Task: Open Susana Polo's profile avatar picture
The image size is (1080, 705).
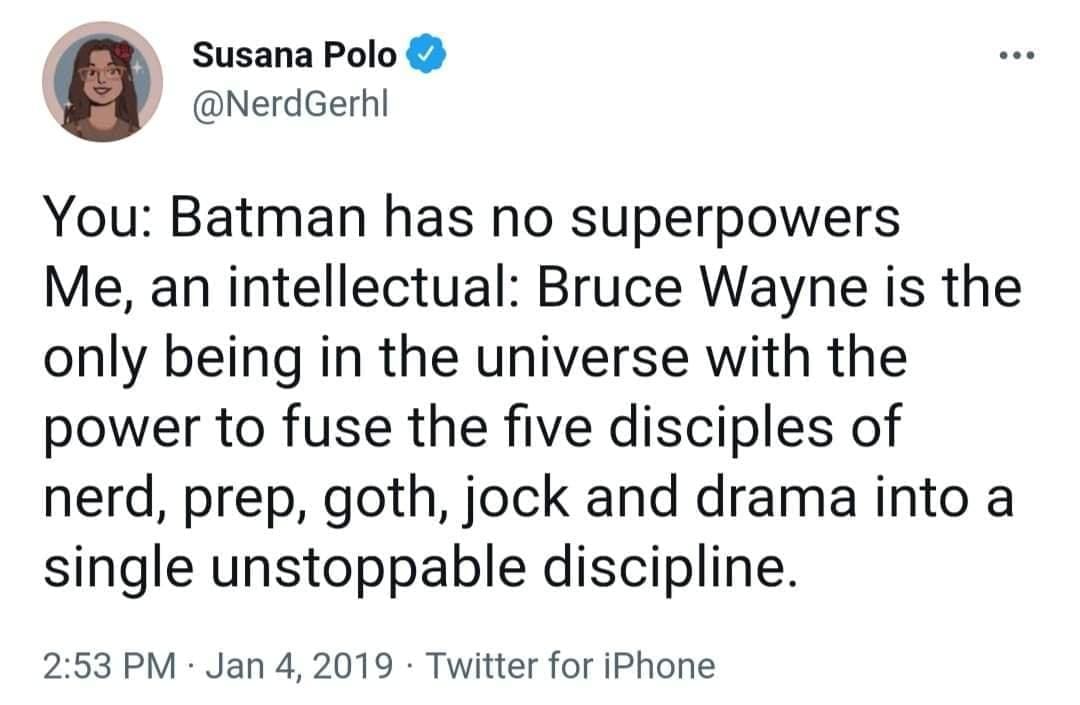Action: [102, 82]
